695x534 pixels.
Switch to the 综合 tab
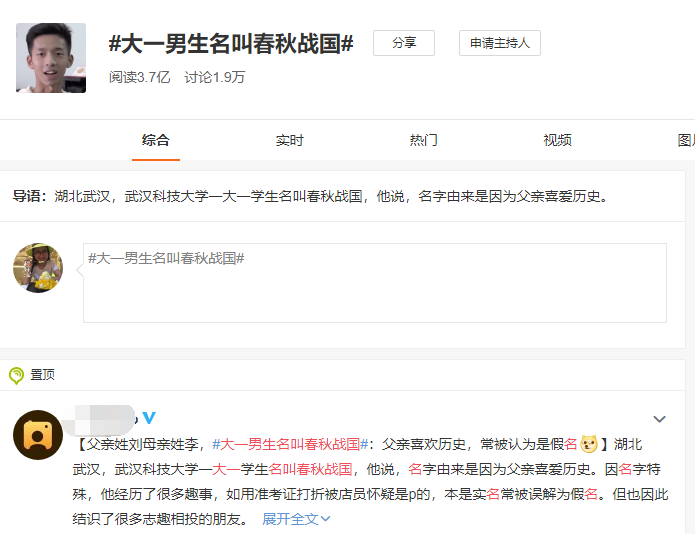coord(155,140)
